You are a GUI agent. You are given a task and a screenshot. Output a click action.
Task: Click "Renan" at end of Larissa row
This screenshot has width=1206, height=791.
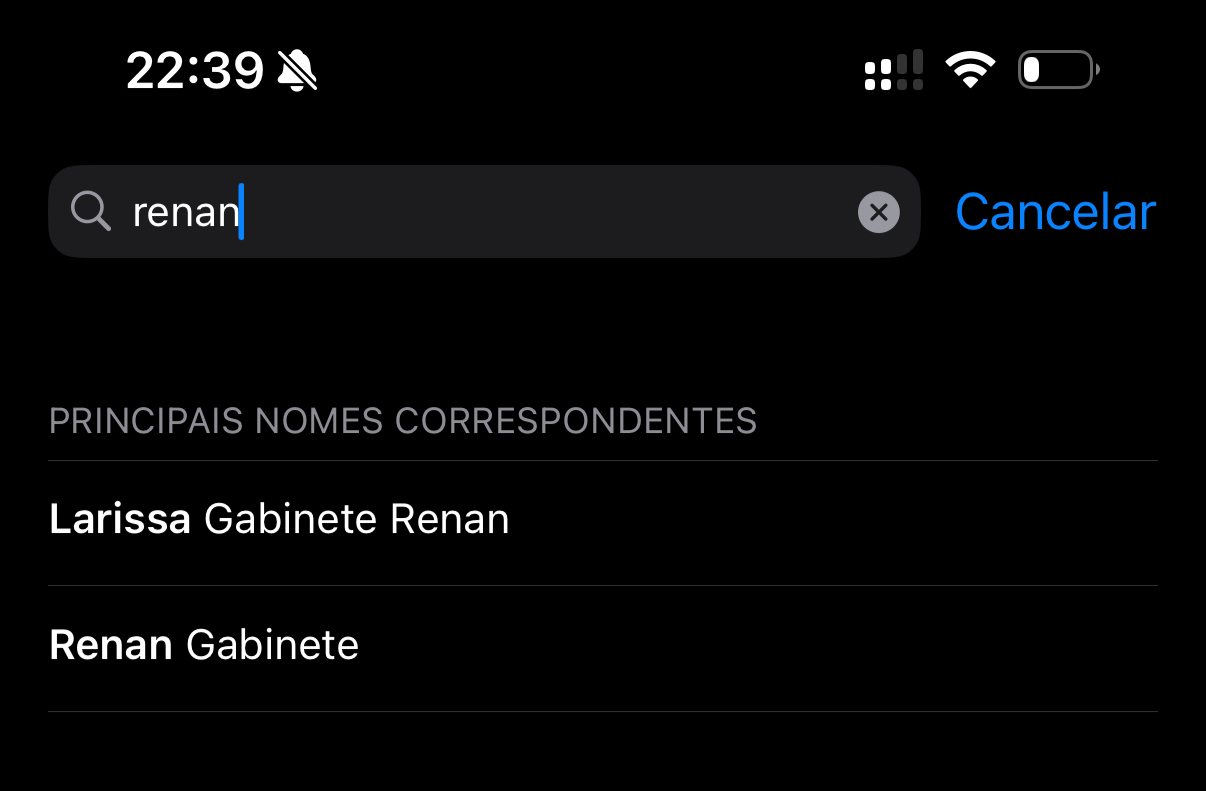coord(449,520)
